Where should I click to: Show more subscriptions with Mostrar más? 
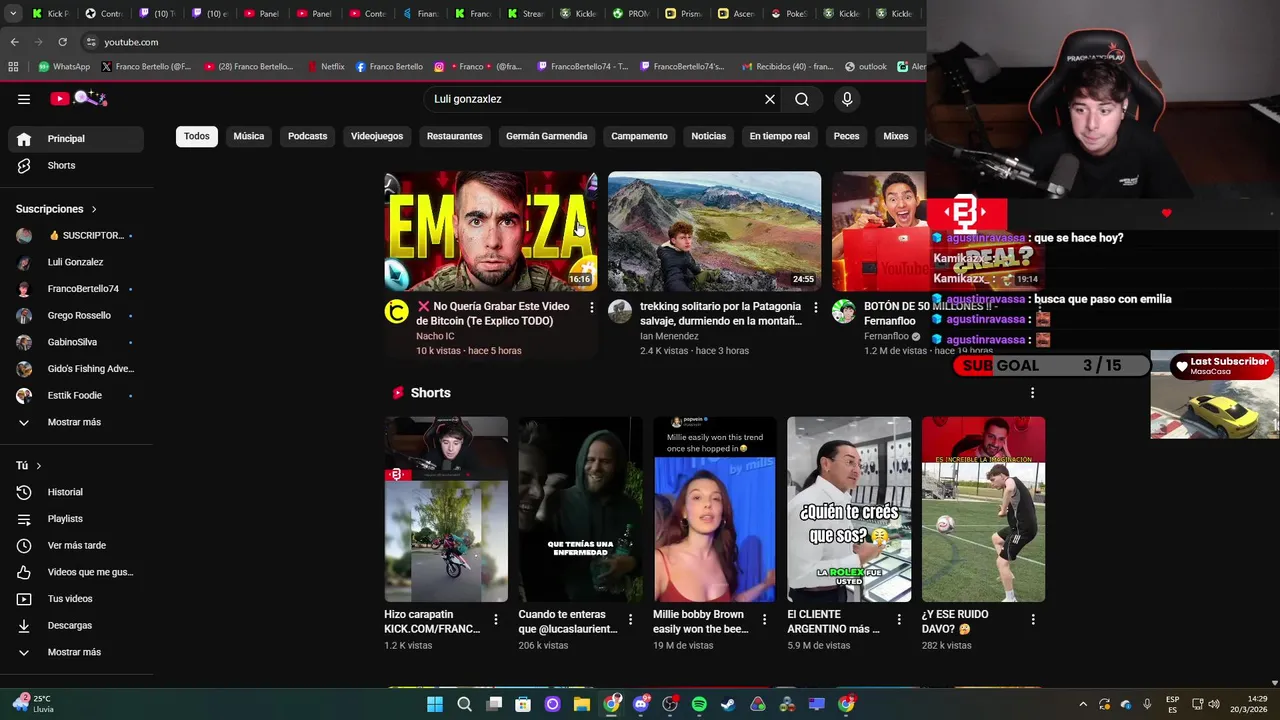click(76, 422)
